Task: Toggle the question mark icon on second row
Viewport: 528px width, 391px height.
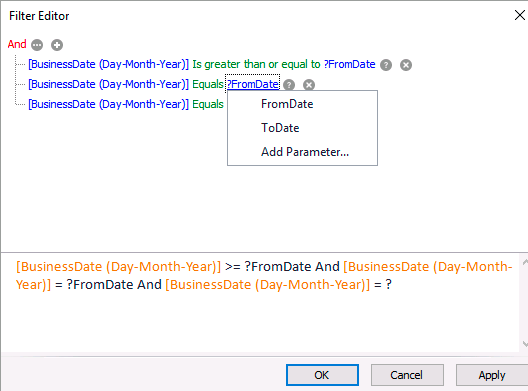Action: pyautogui.click(x=289, y=85)
